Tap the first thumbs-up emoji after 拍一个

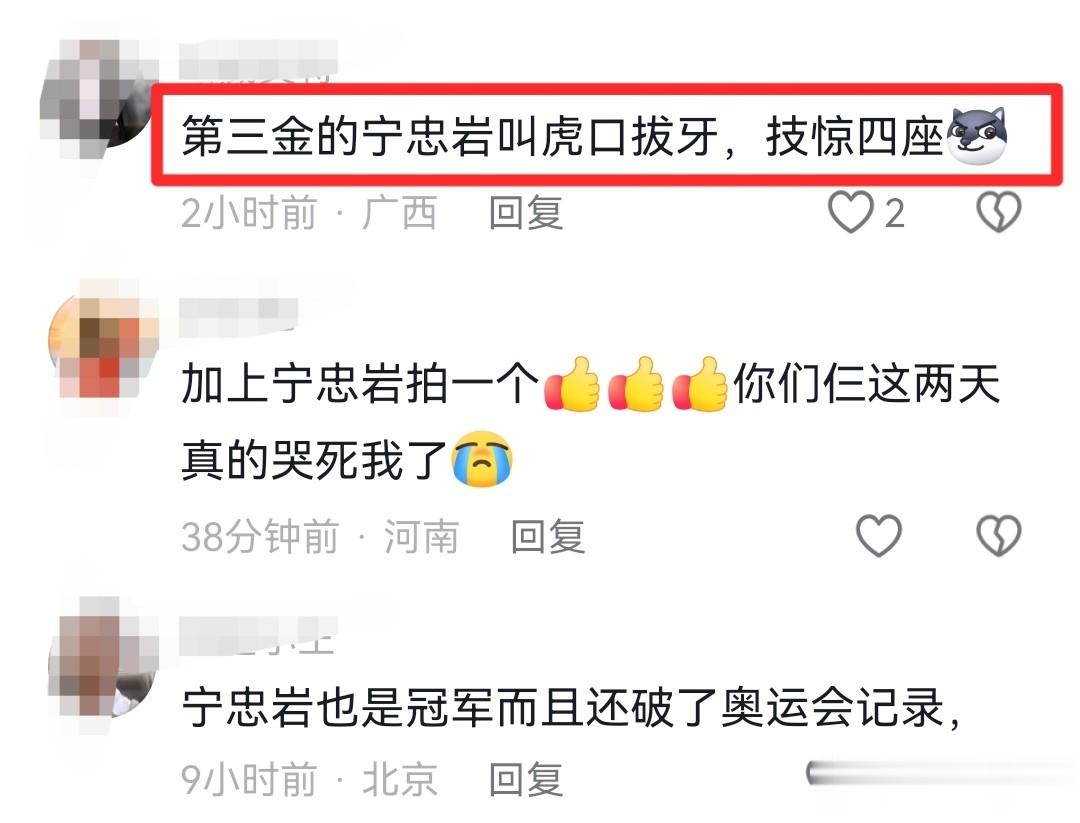point(572,384)
